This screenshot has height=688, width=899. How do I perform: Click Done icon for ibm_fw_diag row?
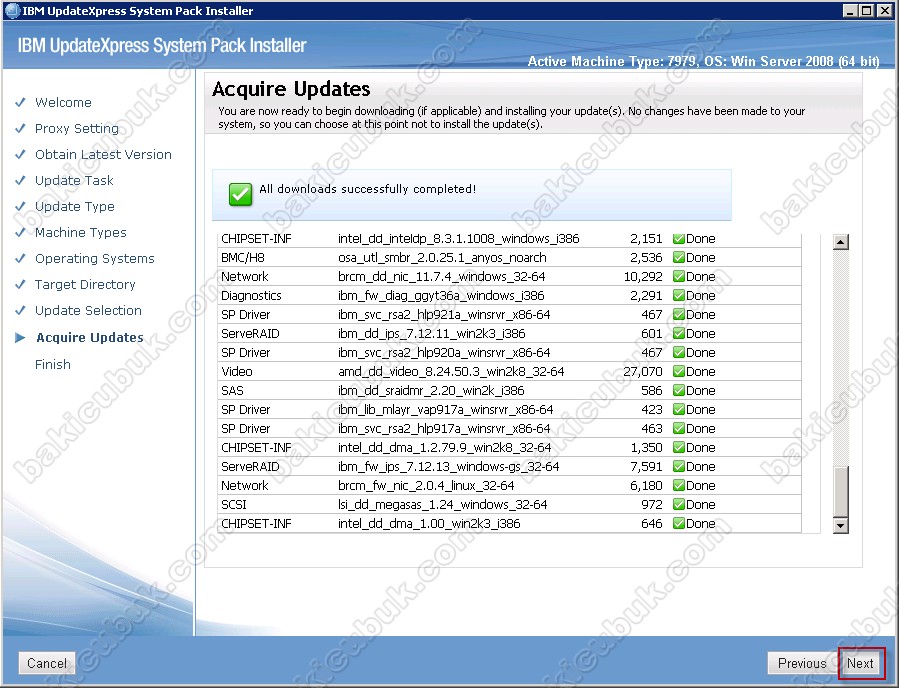[679, 295]
